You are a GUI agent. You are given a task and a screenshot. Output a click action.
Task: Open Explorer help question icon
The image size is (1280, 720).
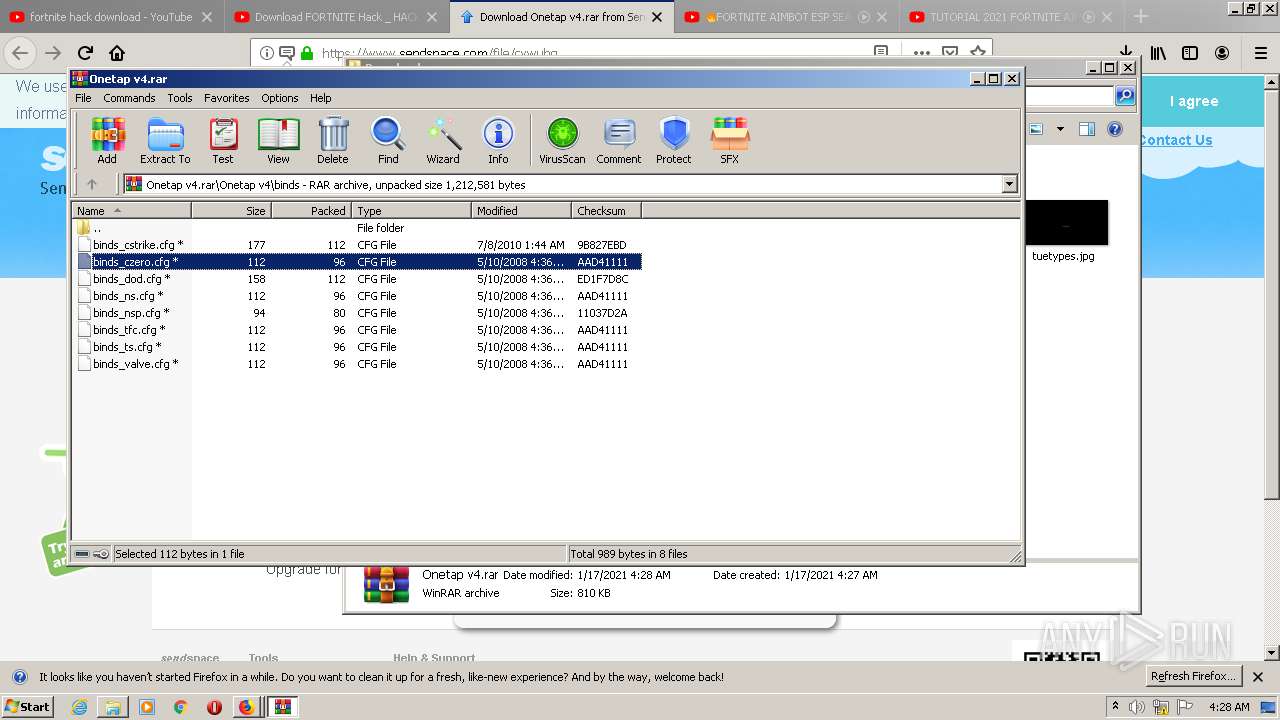[x=1115, y=129]
